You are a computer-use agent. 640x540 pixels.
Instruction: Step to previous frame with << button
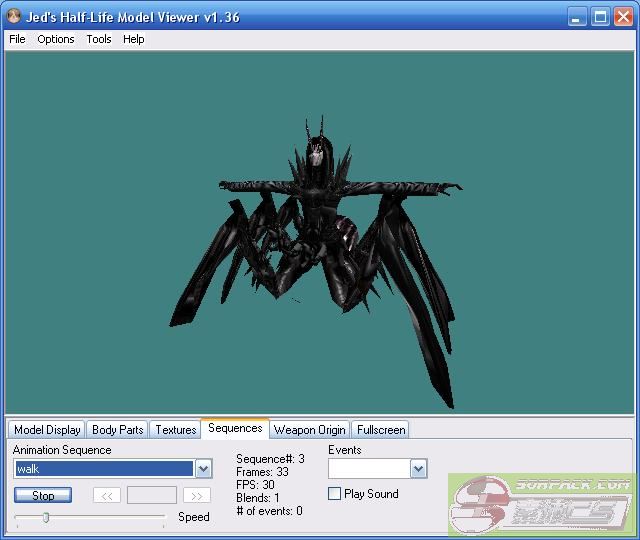point(107,496)
